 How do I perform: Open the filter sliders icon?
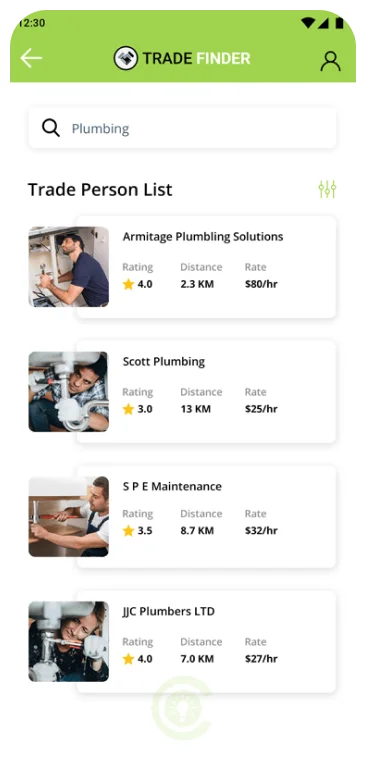coord(327,189)
